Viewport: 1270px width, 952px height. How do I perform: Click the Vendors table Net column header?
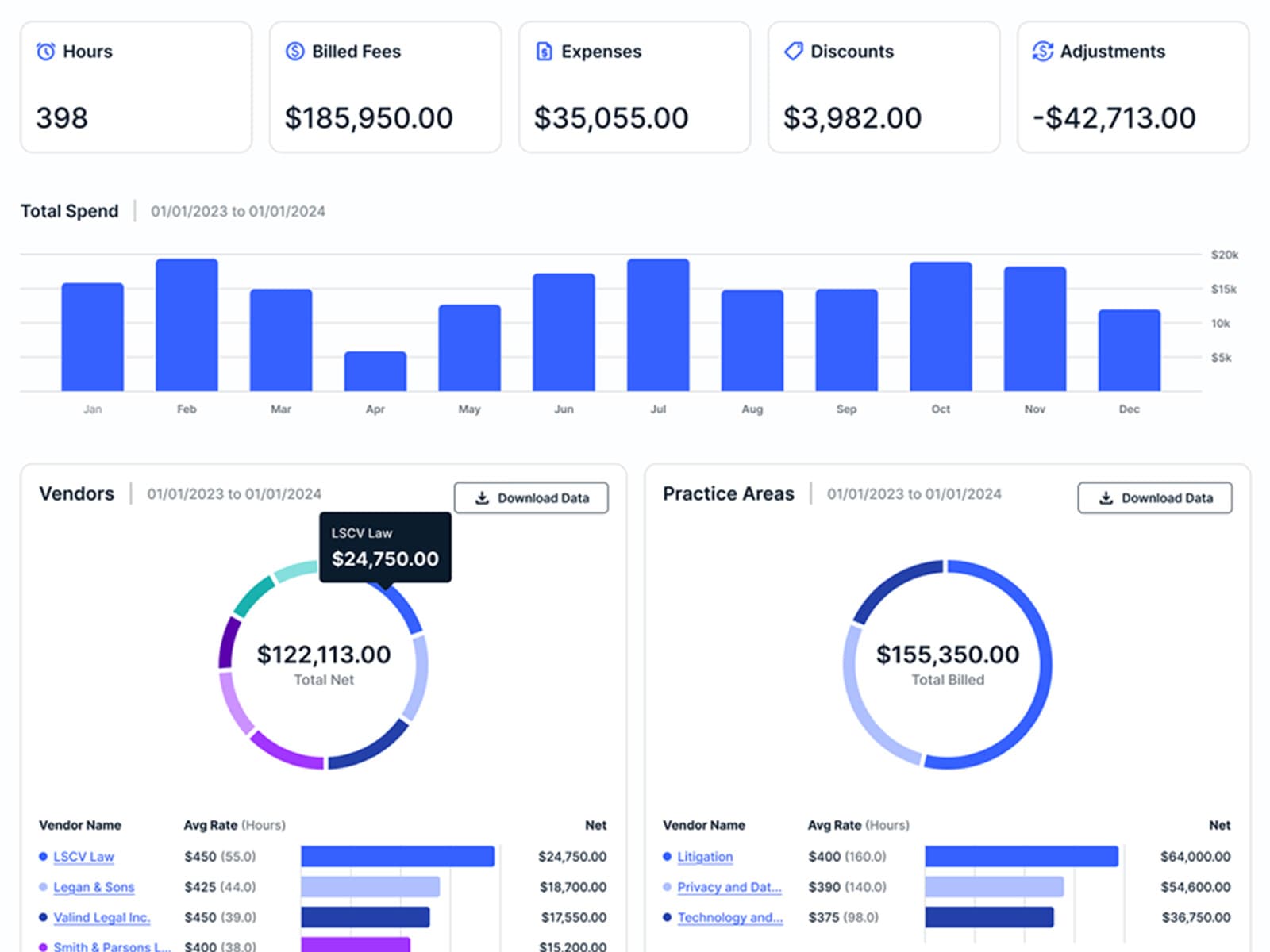(595, 825)
